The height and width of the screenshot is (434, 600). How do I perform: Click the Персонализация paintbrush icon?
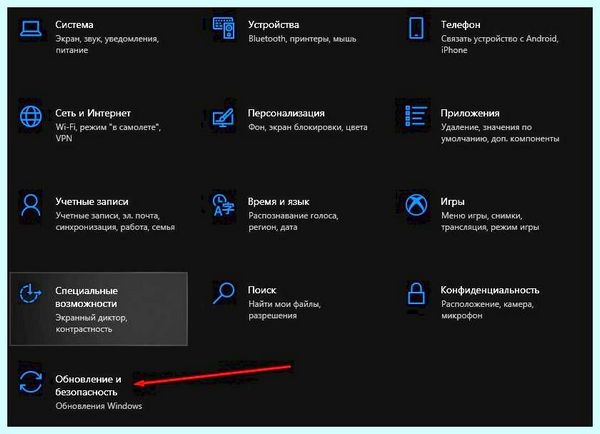click(223, 117)
